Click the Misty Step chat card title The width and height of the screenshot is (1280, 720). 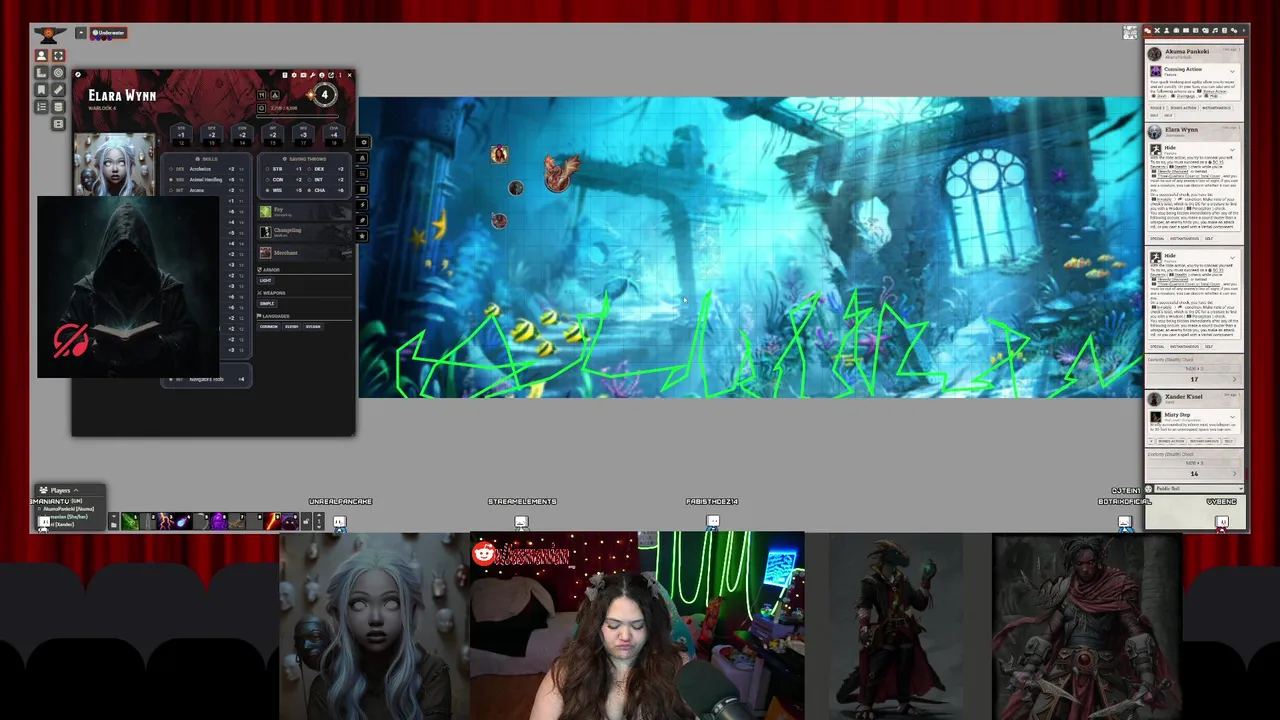coord(1177,414)
